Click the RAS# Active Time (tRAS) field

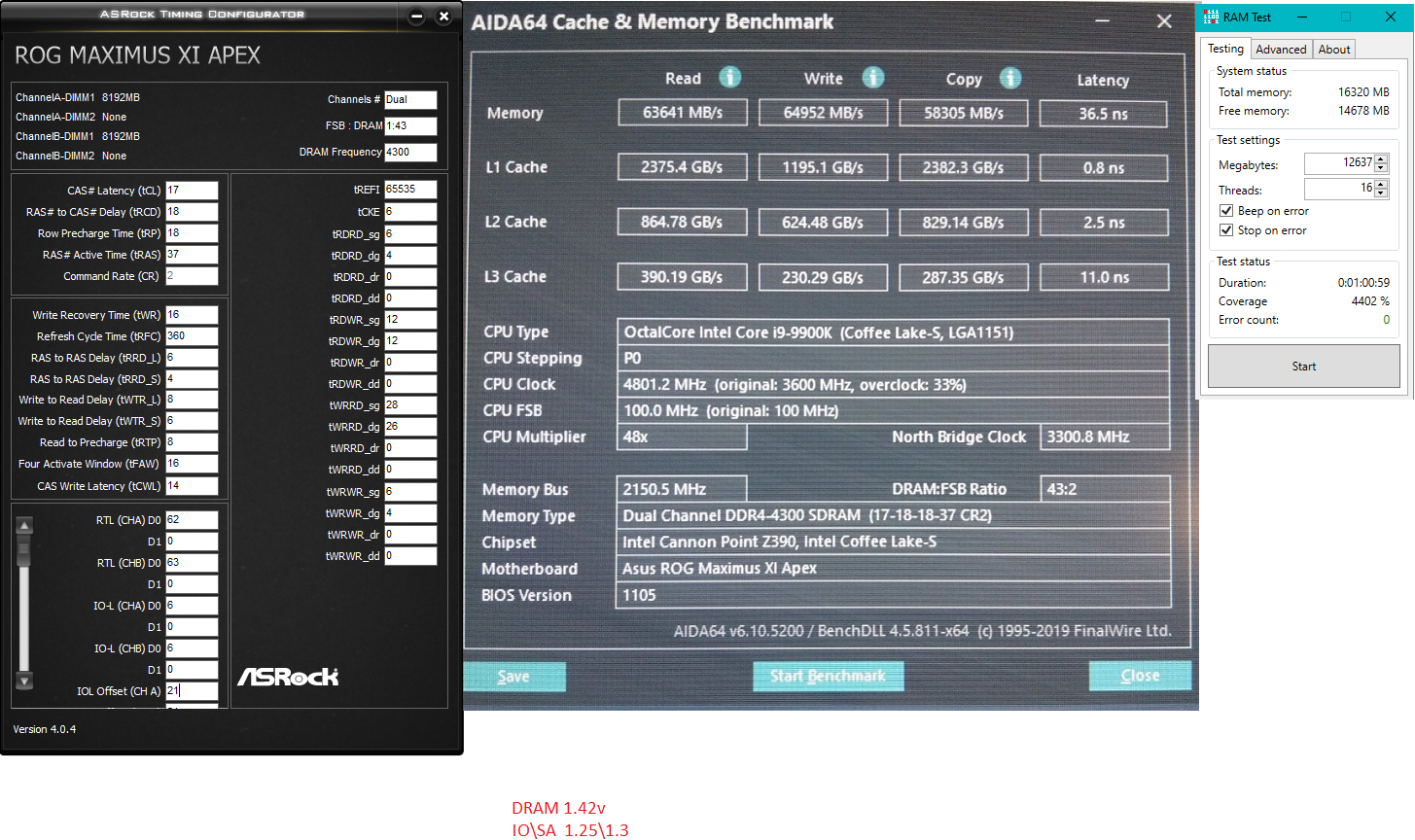(192, 255)
